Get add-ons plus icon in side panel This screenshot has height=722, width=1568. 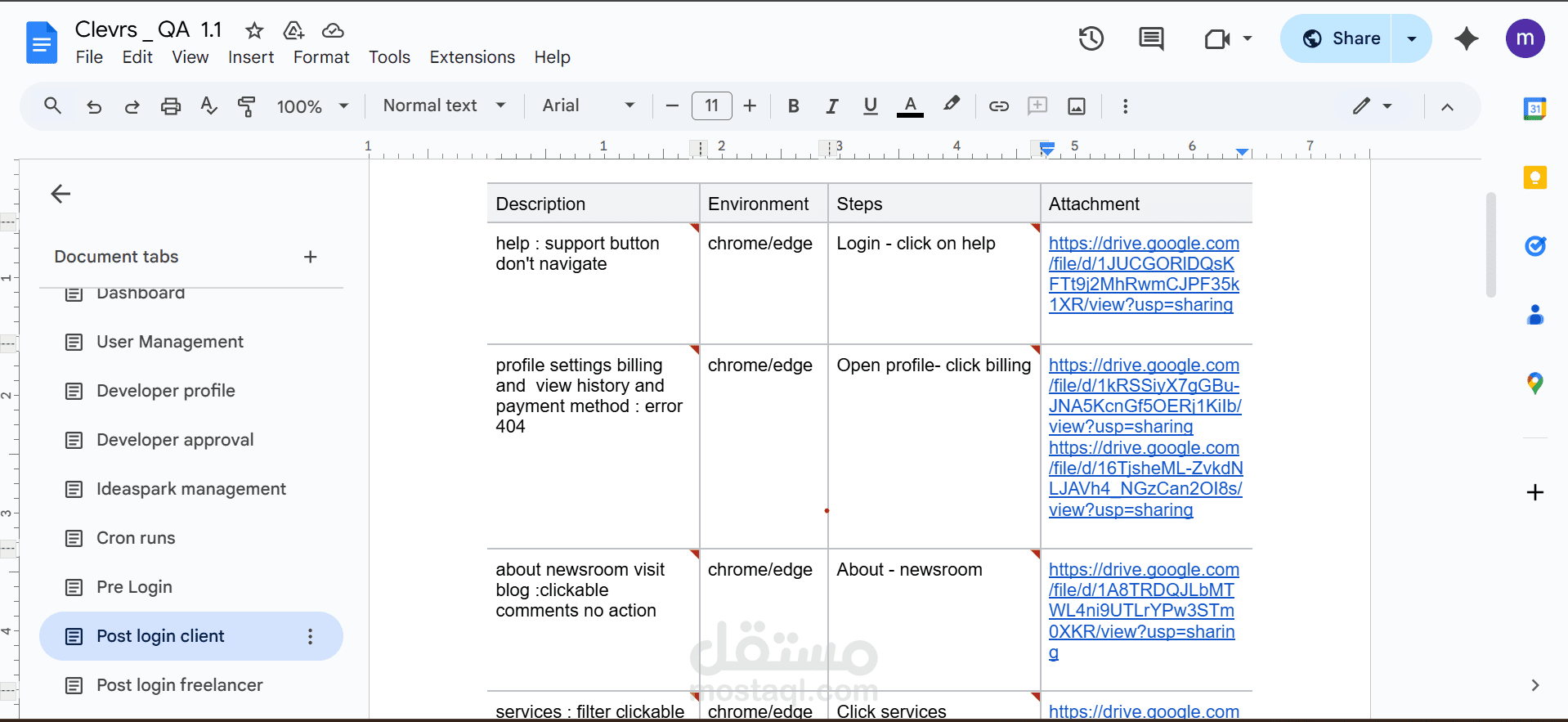(x=1534, y=492)
